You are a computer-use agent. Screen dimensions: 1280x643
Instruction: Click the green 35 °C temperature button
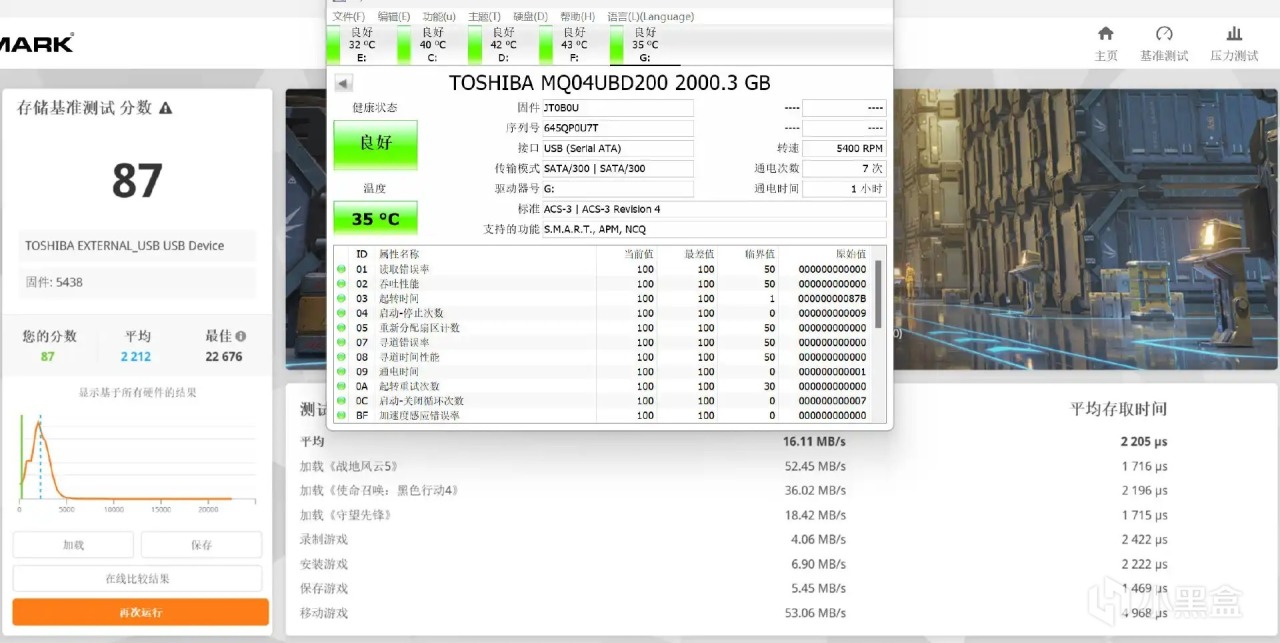point(375,219)
